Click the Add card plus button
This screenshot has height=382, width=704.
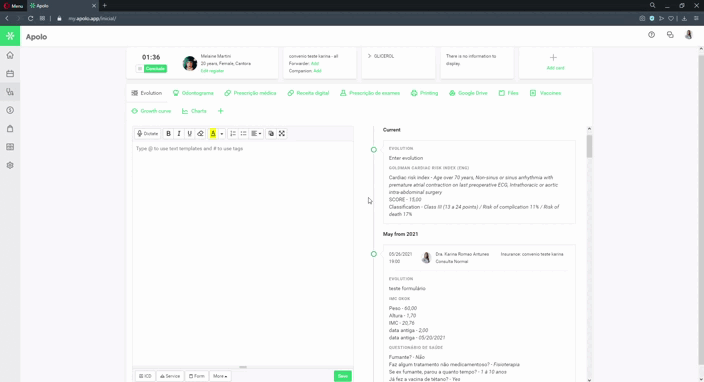[x=555, y=62]
